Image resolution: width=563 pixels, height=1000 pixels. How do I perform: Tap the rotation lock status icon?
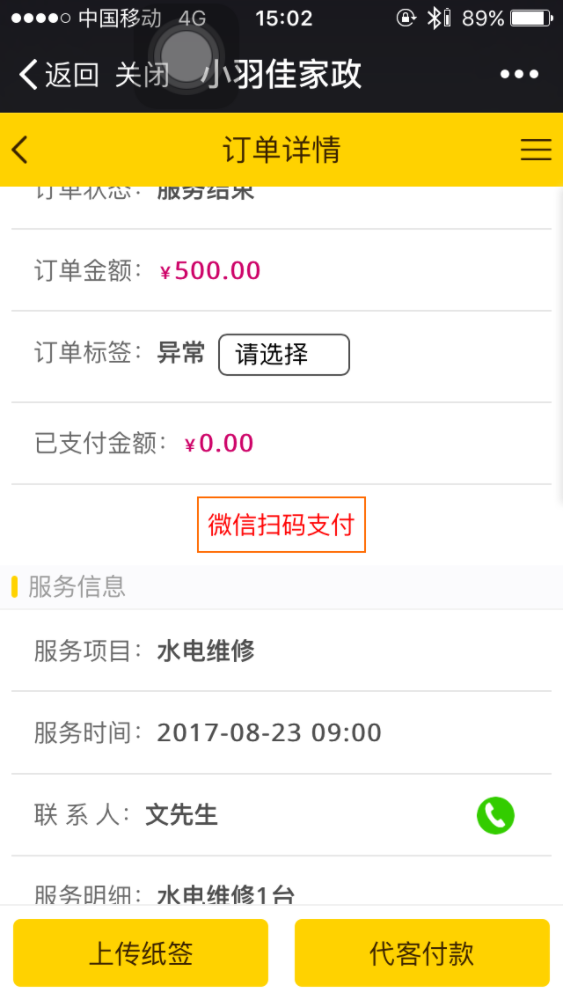click(x=406, y=18)
